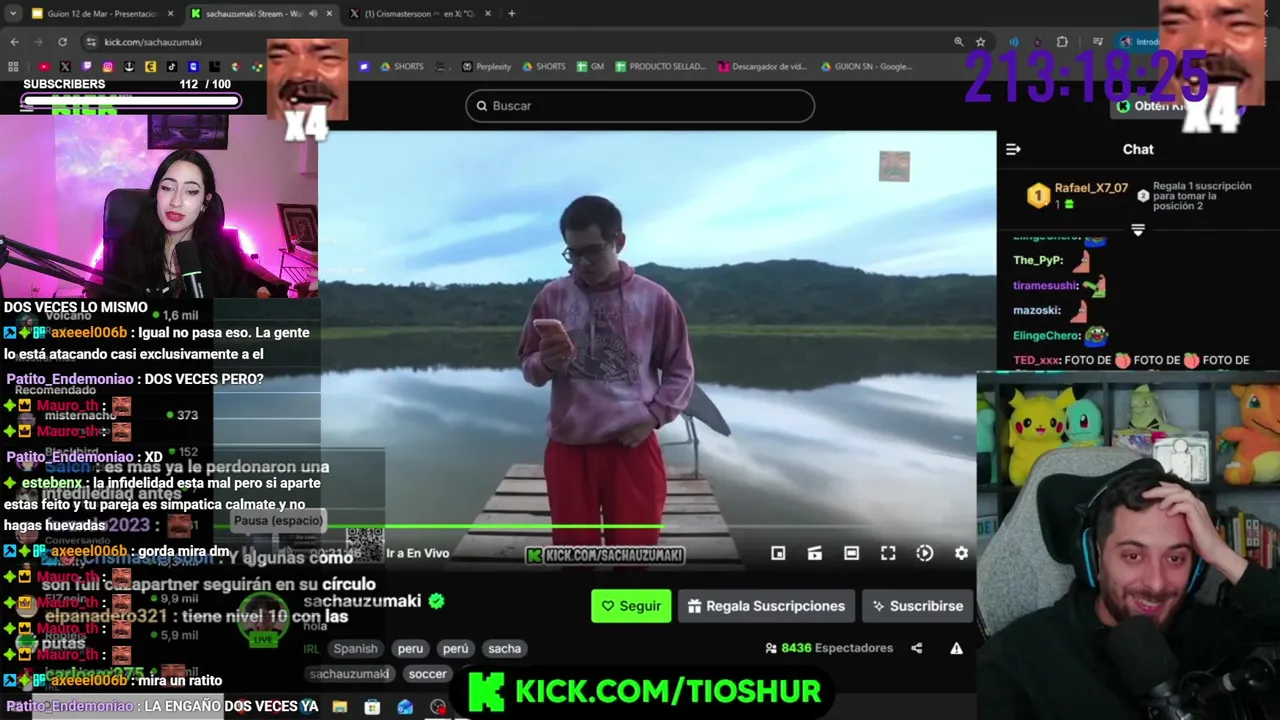Select the sacha tag
Image resolution: width=1280 pixels, height=720 pixels.
click(x=504, y=649)
